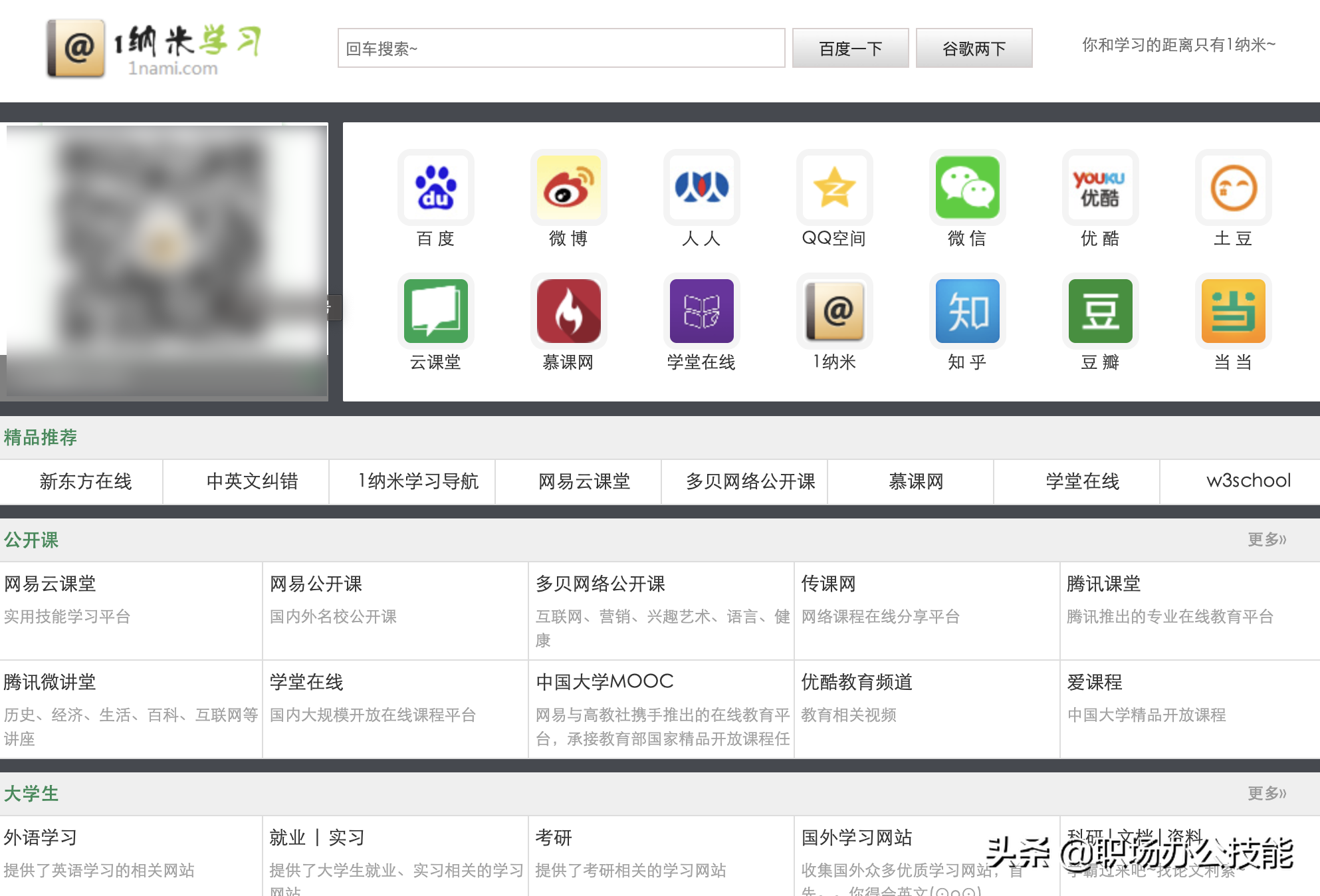Open the 慕课网 flame icon
Screen dimensions: 1320x896
tap(568, 311)
